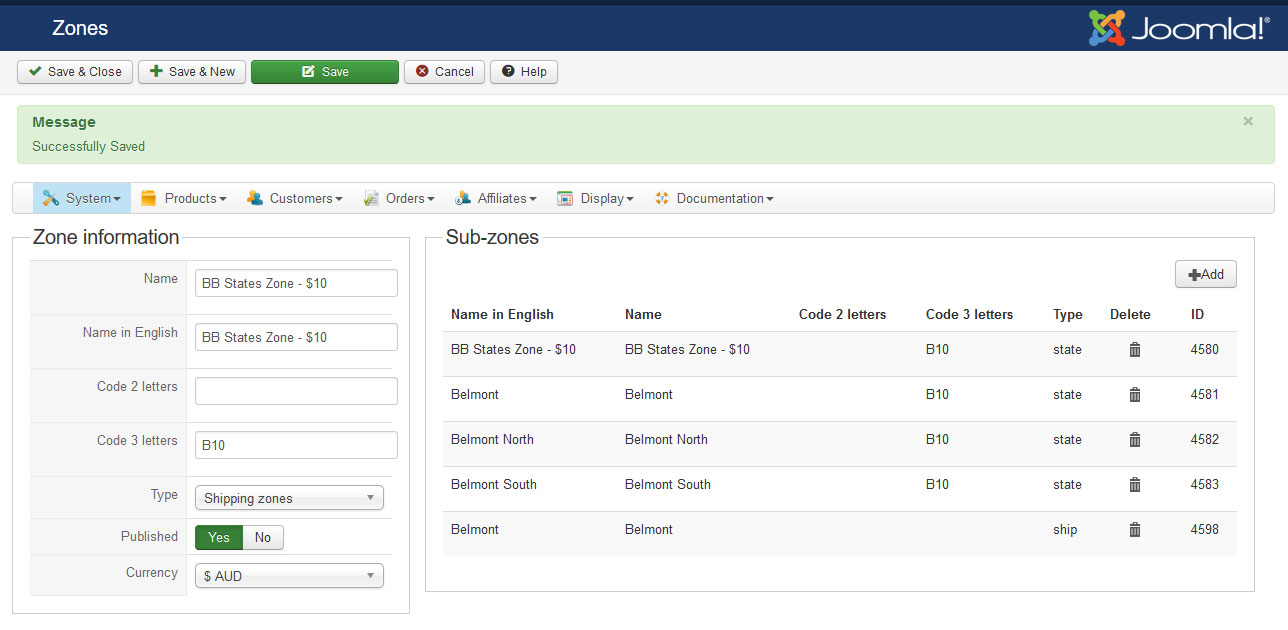Add a new sub-zone
Image resolution: width=1288 pixels, height=630 pixels.
click(1205, 275)
